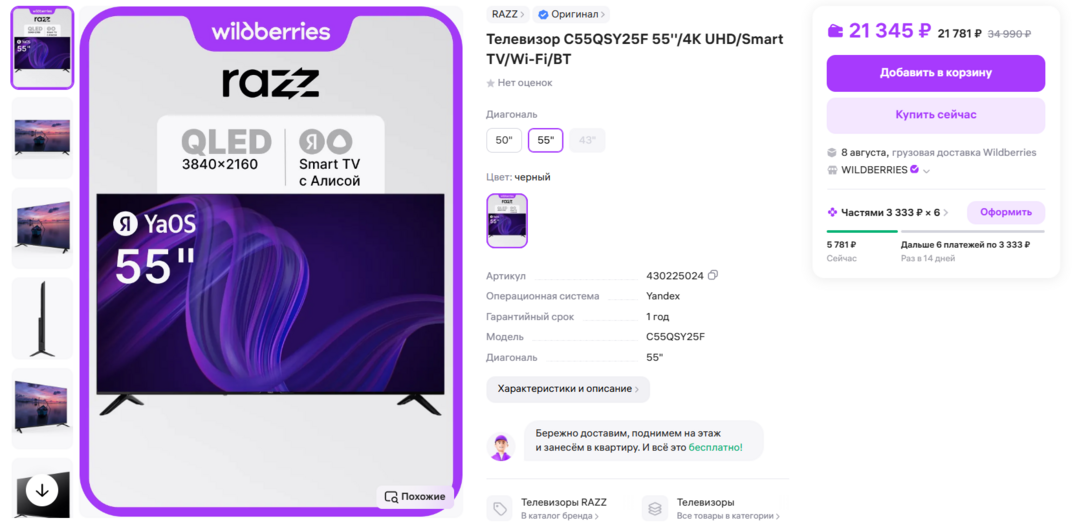Select the black color swatch
The width and height of the screenshot is (1090, 527).
tap(507, 220)
